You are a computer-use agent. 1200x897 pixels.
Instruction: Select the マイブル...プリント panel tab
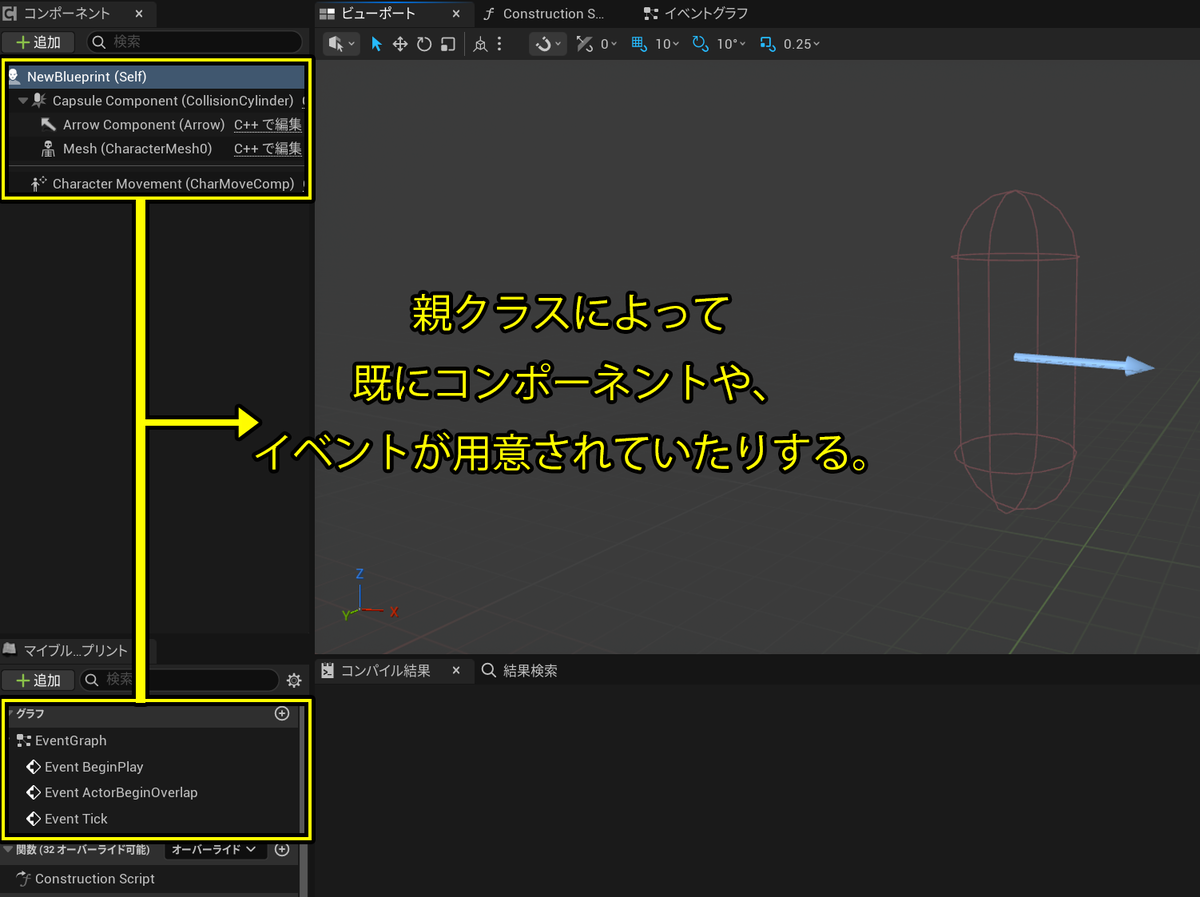pos(67,651)
